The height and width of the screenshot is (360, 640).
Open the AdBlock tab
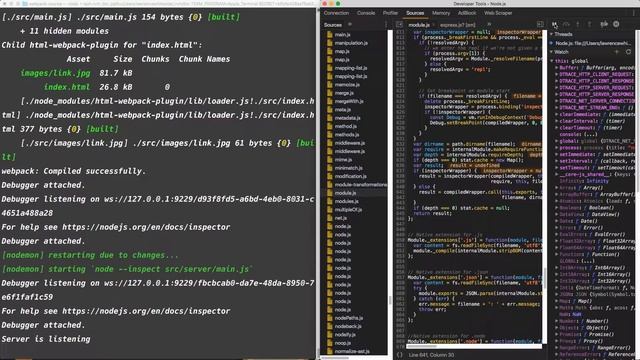point(467,13)
